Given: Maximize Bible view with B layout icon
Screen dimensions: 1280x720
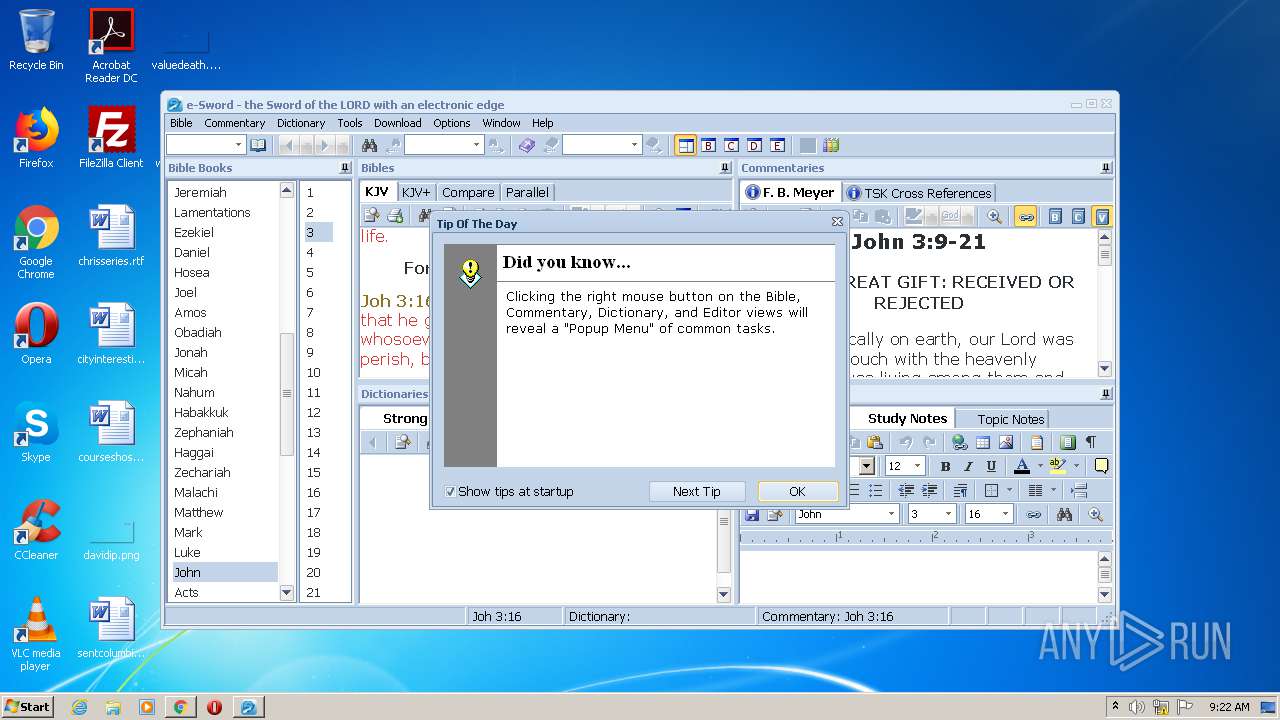Looking at the screenshot, I should tap(709, 145).
